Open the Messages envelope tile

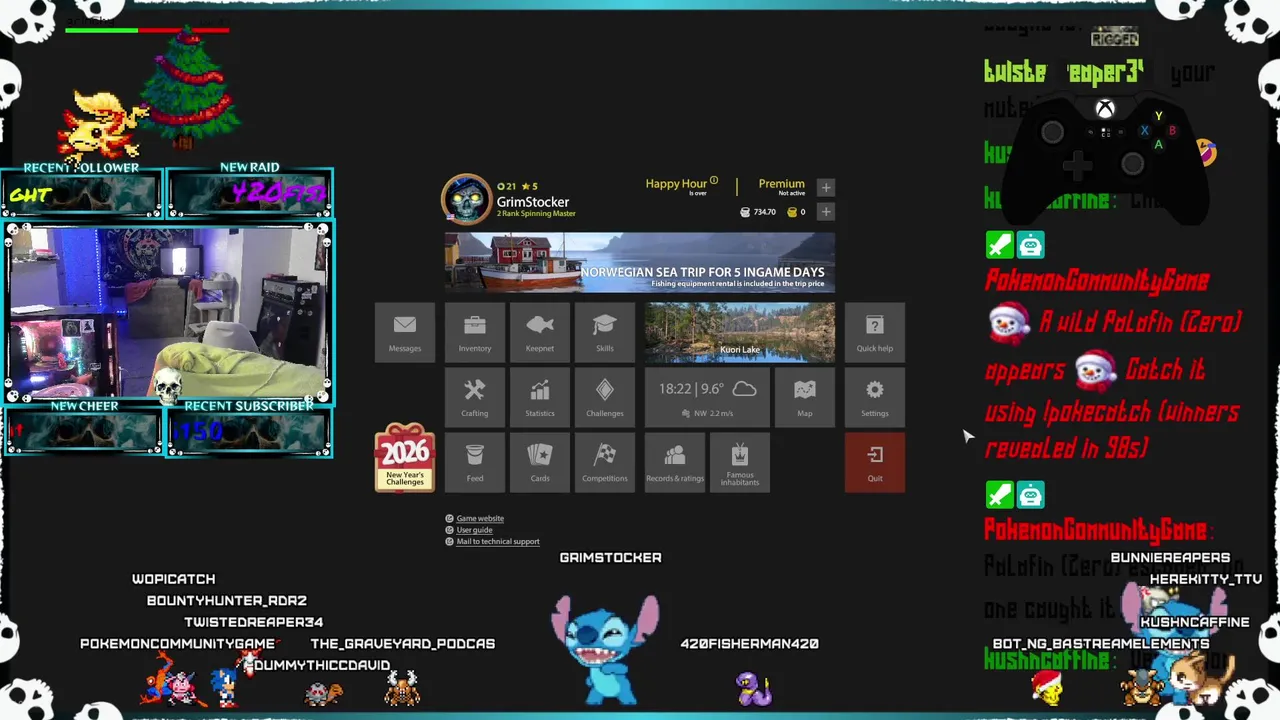click(405, 333)
